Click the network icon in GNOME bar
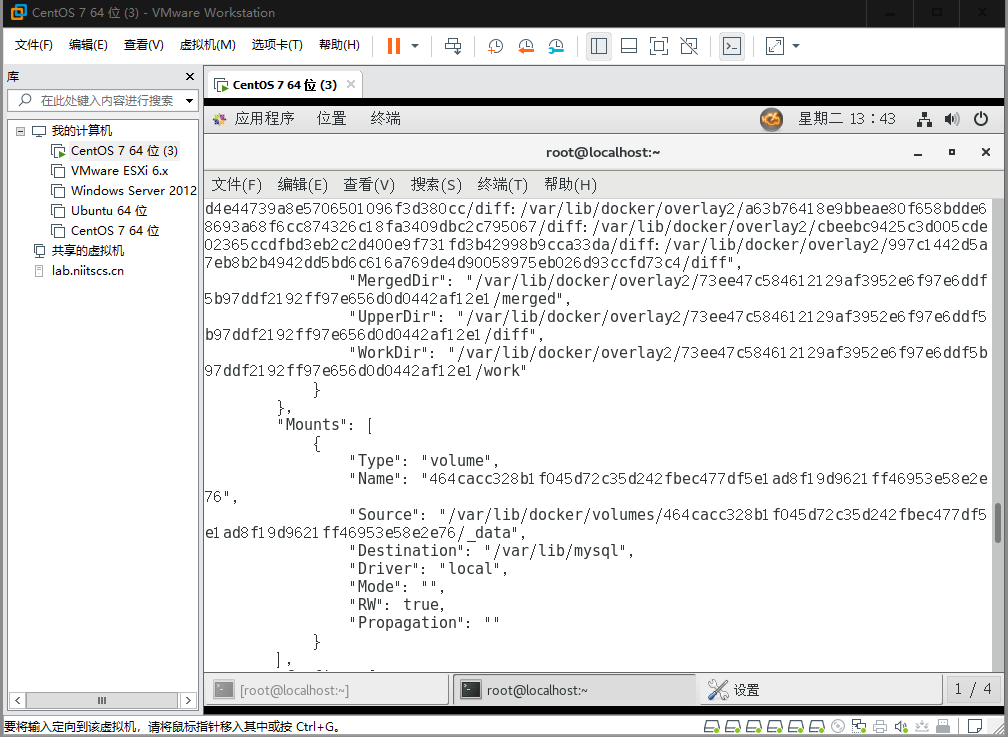The image size is (1008, 737). click(x=924, y=119)
